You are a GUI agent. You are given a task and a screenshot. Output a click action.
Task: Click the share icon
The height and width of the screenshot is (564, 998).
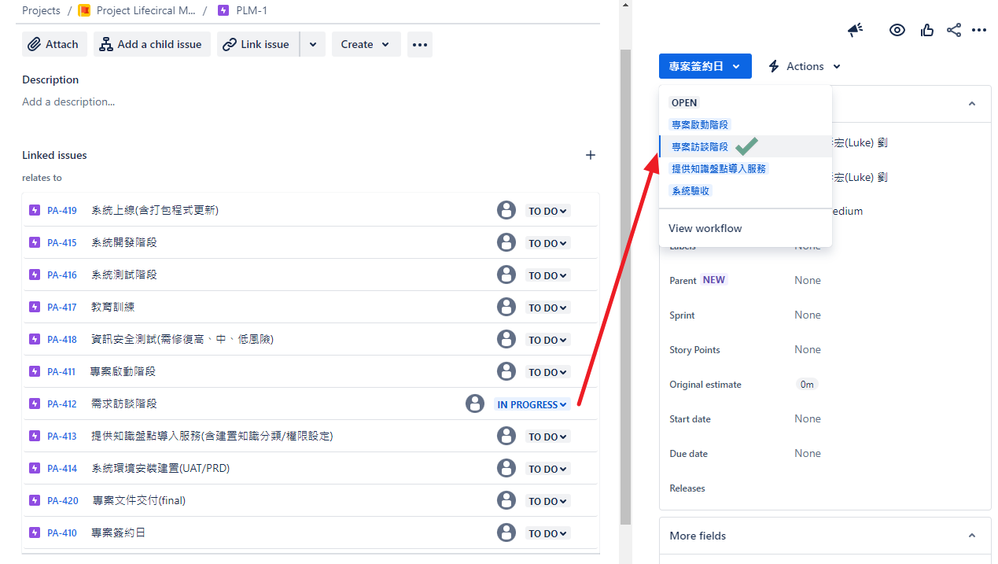click(953, 30)
